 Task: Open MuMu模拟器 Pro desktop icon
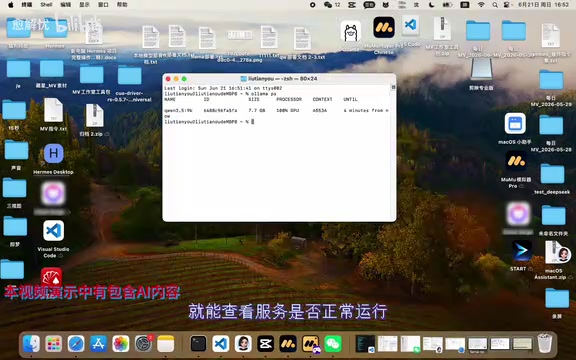click(x=516, y=162)
